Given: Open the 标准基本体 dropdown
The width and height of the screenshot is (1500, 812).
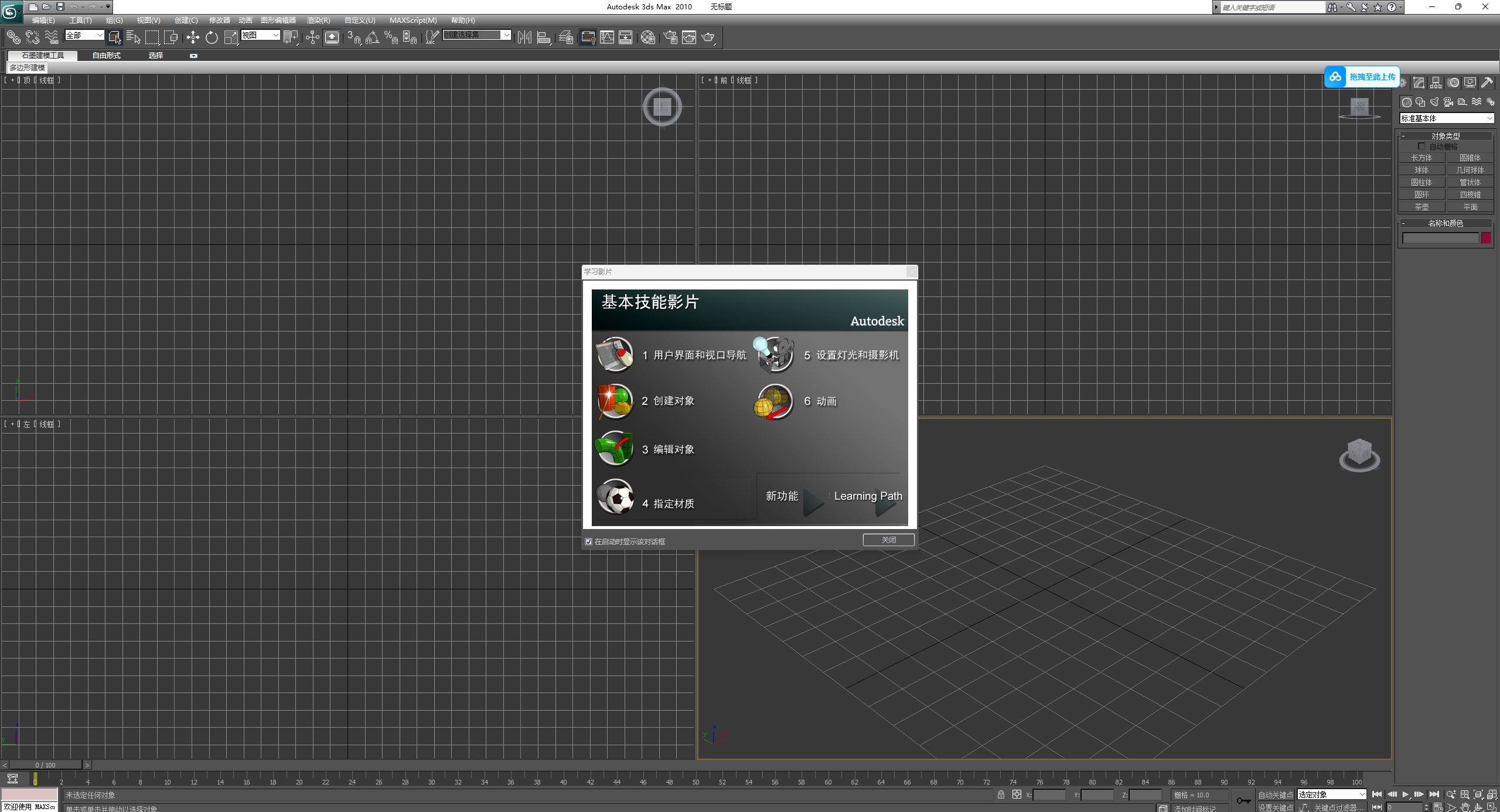Looking at the screenshot, I should [x=1446, y=118].
